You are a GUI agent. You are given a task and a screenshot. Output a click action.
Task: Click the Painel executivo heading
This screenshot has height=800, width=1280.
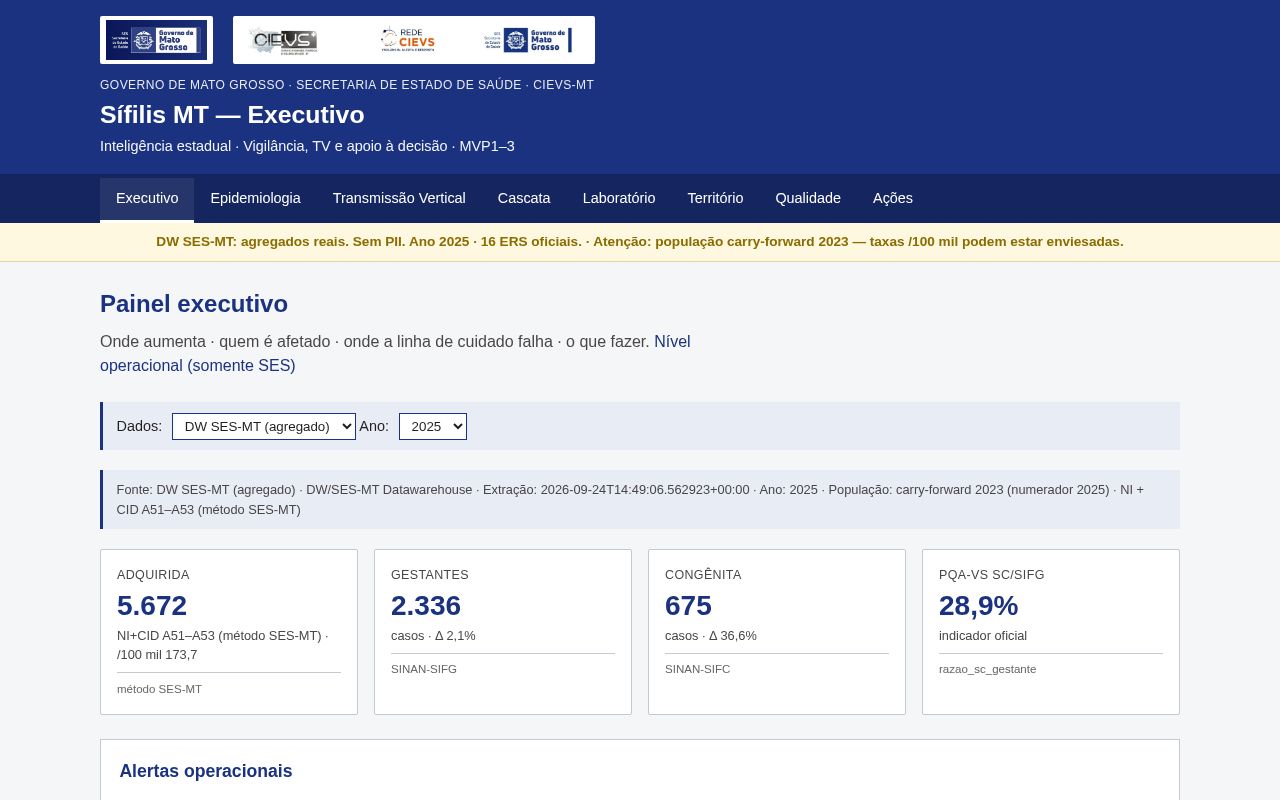tap(194, 304)
